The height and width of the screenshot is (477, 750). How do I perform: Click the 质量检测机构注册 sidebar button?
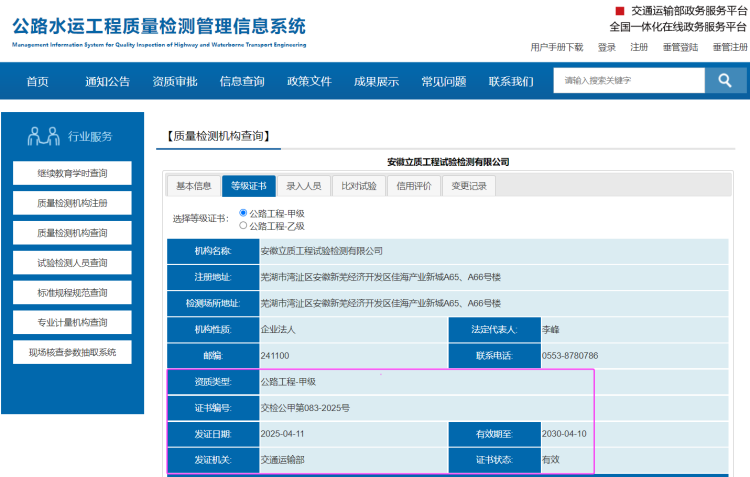(x=72, y=203)
